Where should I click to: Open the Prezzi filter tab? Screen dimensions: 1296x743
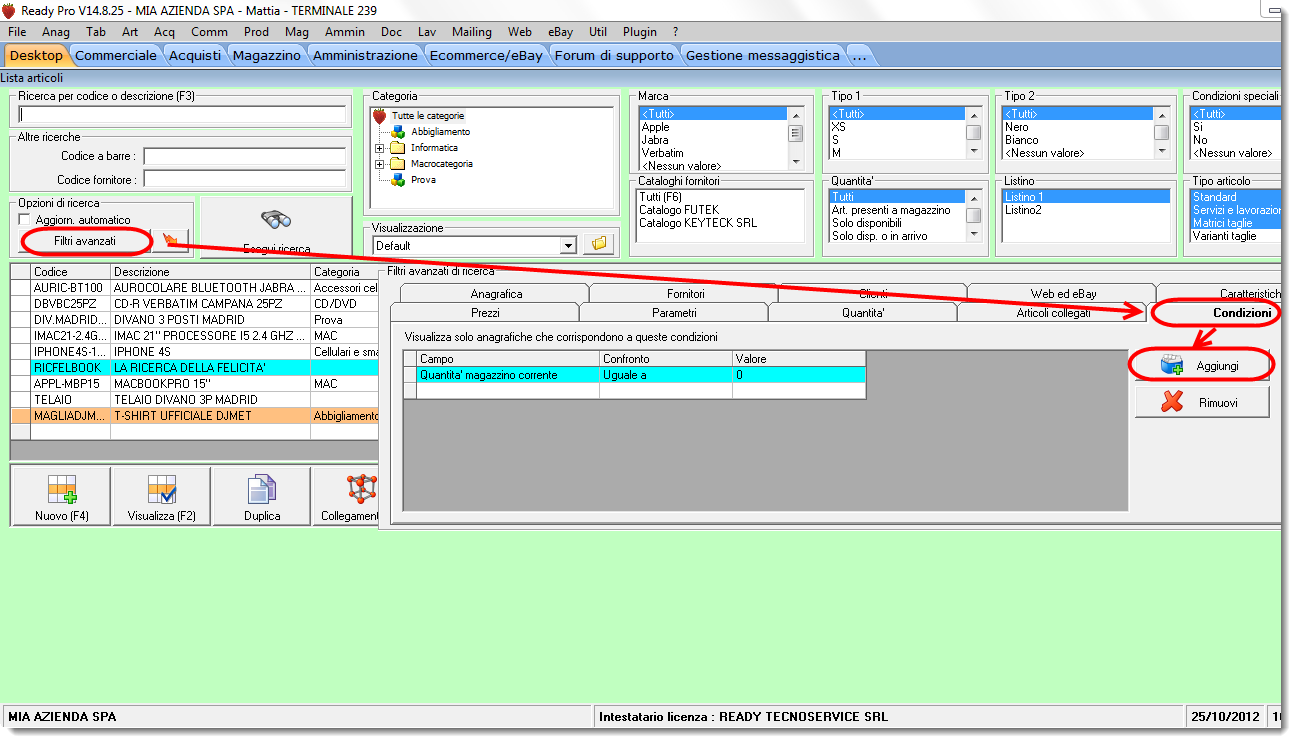coord(485,313)
